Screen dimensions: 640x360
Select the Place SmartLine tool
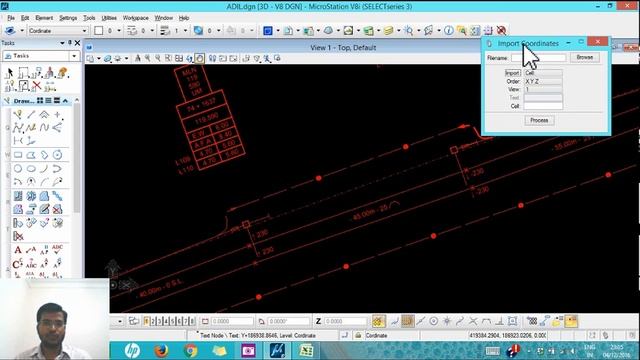coord(18,115)
